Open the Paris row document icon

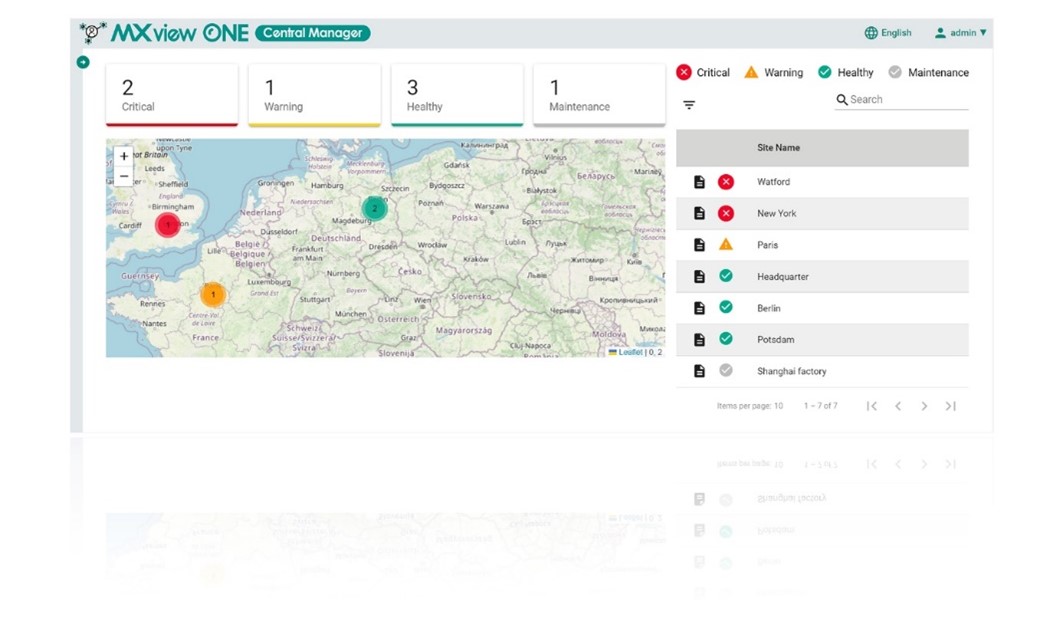(699, 245)
